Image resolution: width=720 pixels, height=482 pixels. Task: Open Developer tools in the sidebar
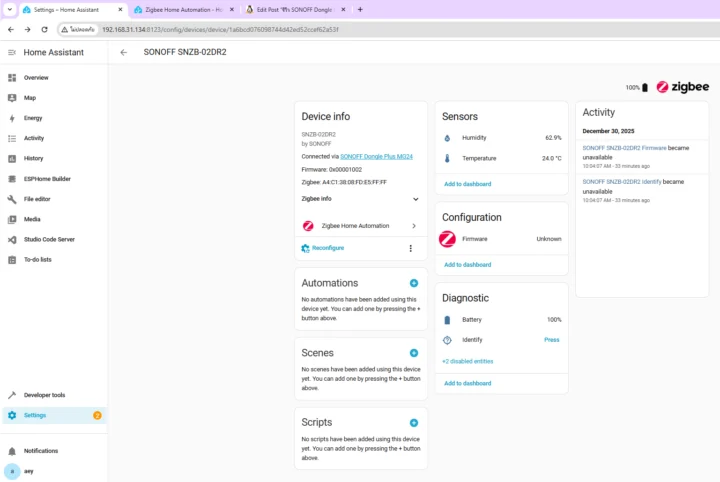44,395
